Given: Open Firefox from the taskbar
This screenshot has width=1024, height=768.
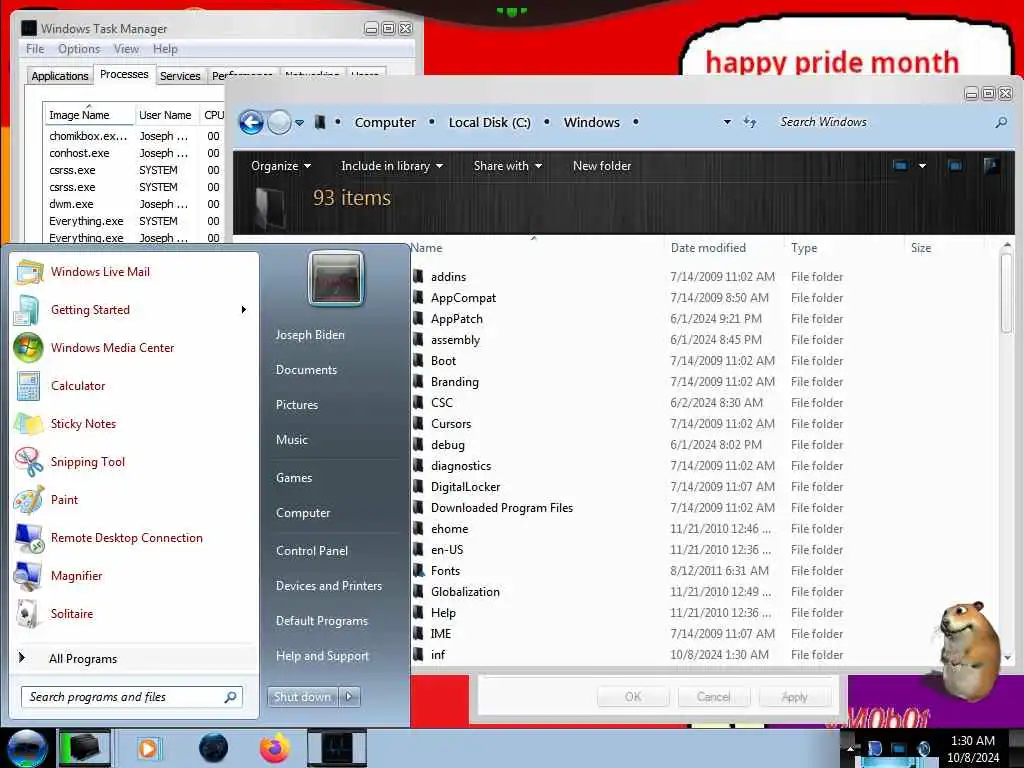Looking at the screenshot, I should pyautogui.click(x=275, y=748).
